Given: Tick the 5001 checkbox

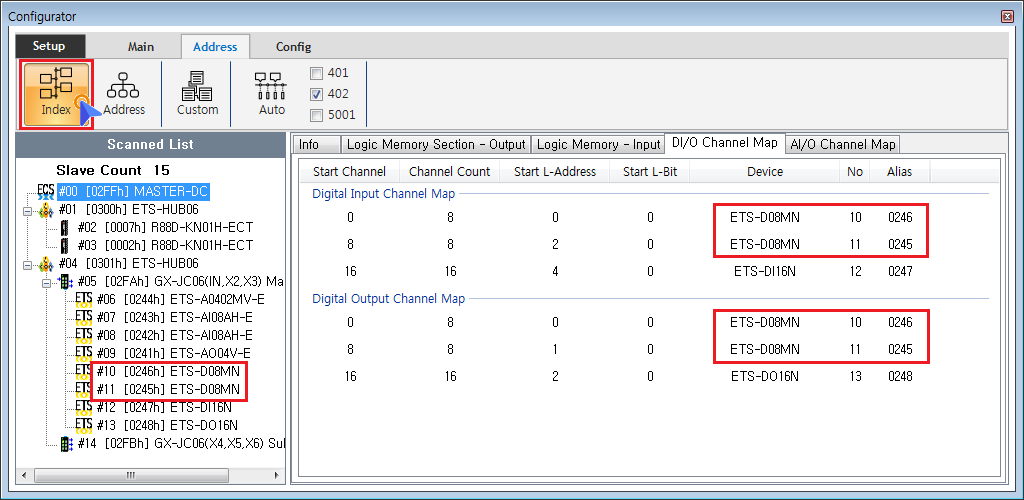Looking at the screenshot, I should click(317, 115).
